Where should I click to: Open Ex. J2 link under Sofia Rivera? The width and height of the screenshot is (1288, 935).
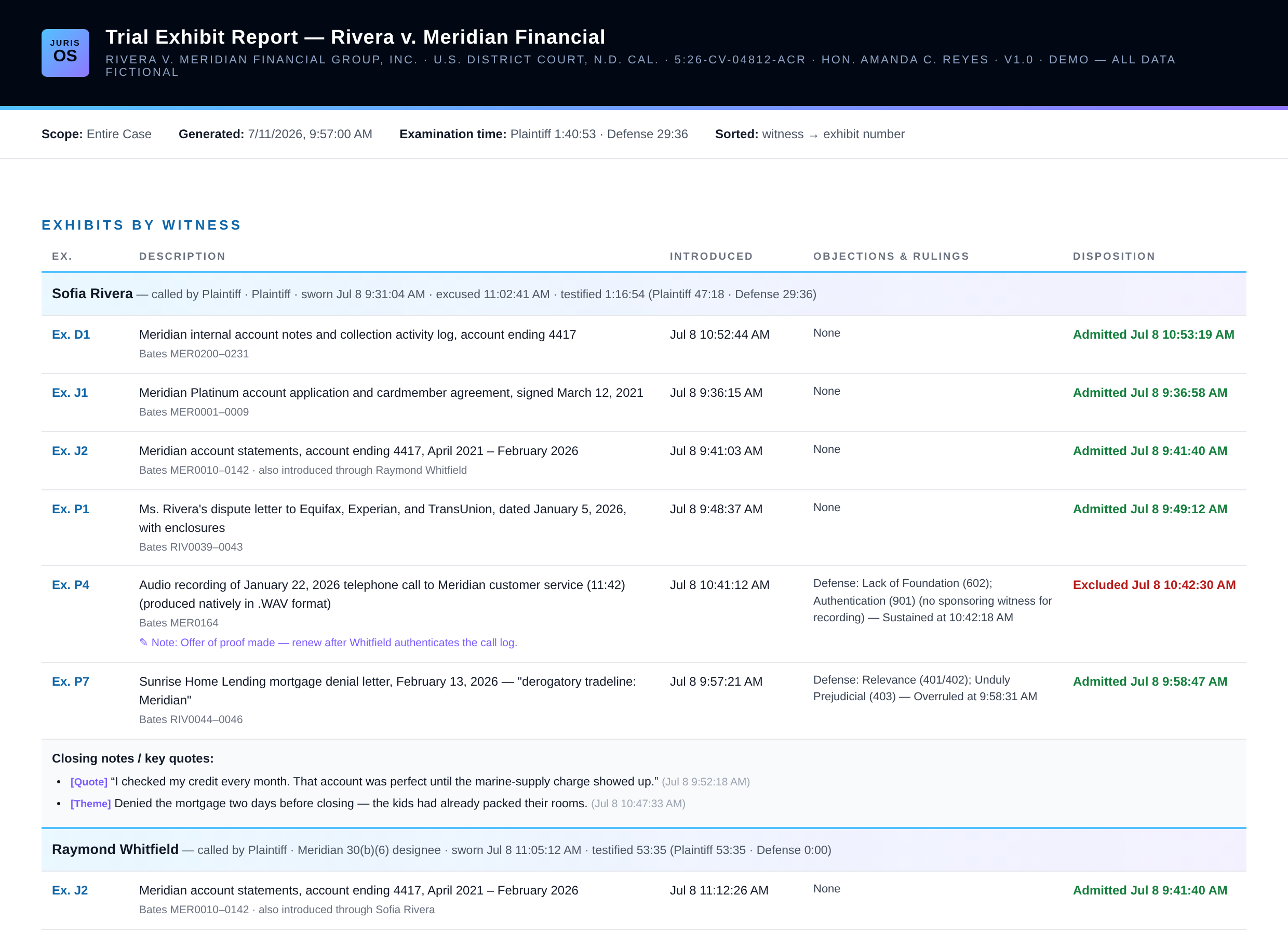coord(70,451)
